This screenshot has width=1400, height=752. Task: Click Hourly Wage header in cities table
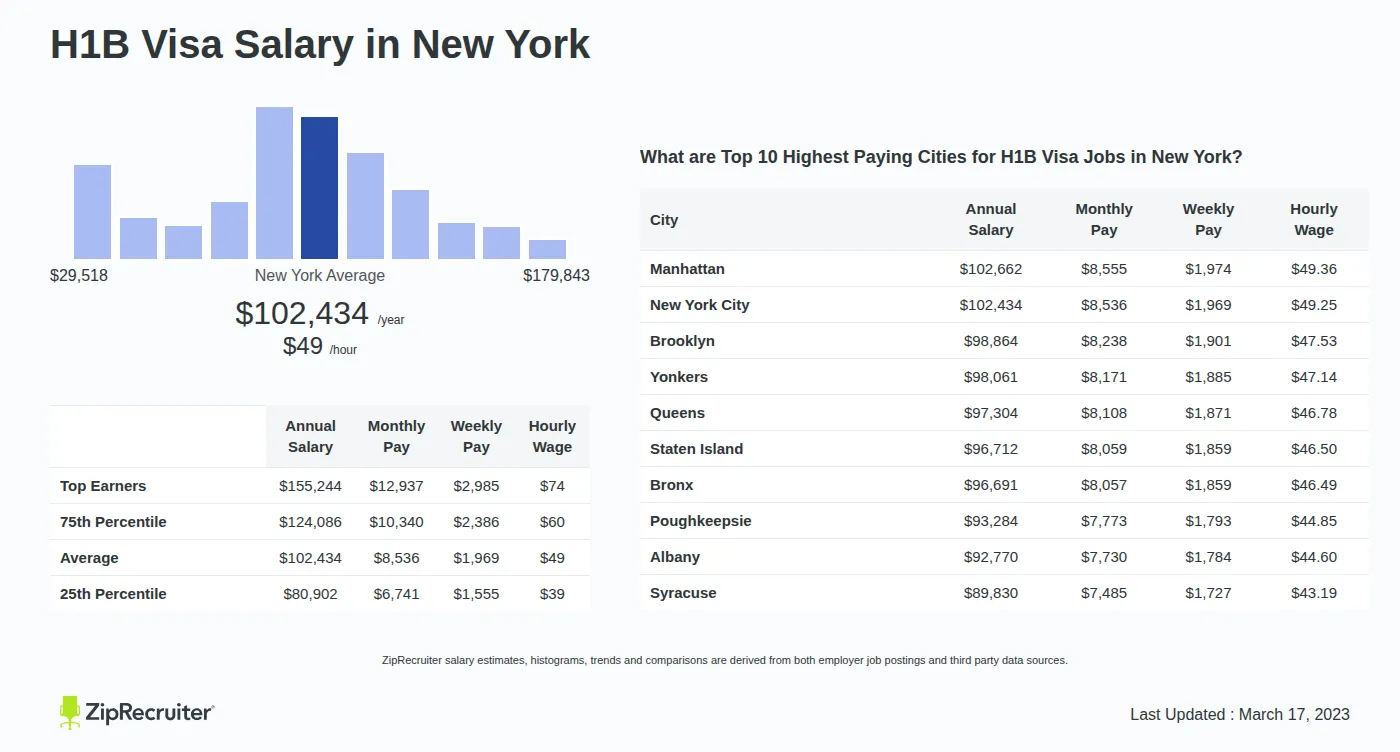pos(1313,220)
